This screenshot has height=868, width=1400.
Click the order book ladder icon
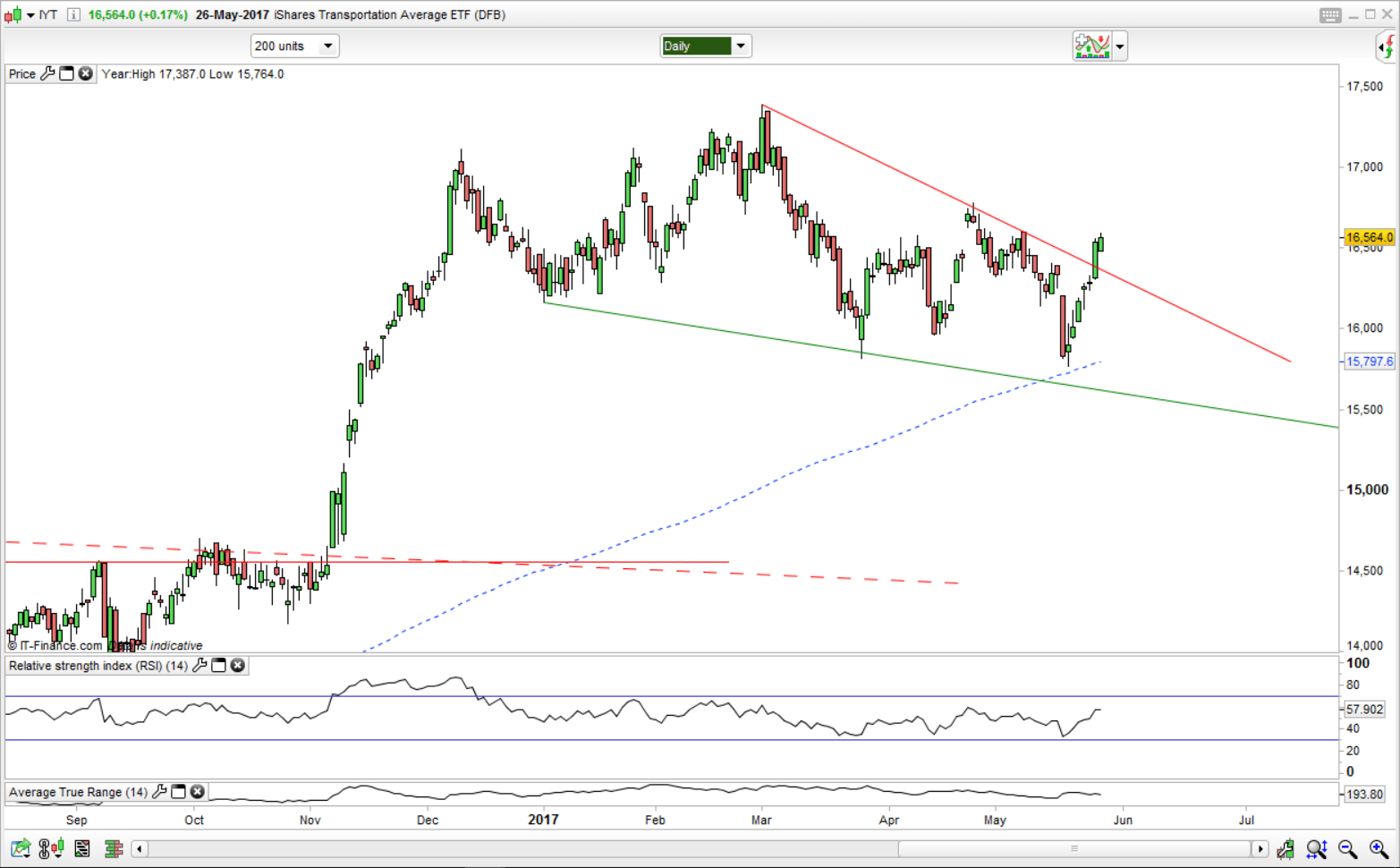tap(114, 848)
